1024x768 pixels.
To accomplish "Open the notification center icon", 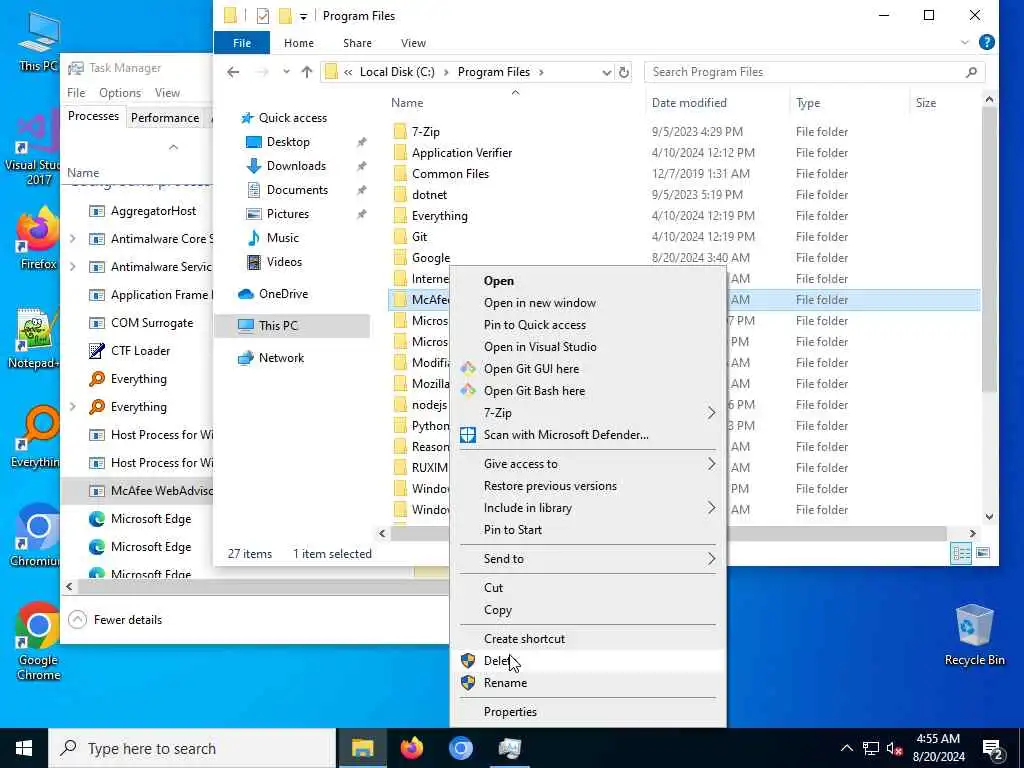I will click(x=993, y=749).
